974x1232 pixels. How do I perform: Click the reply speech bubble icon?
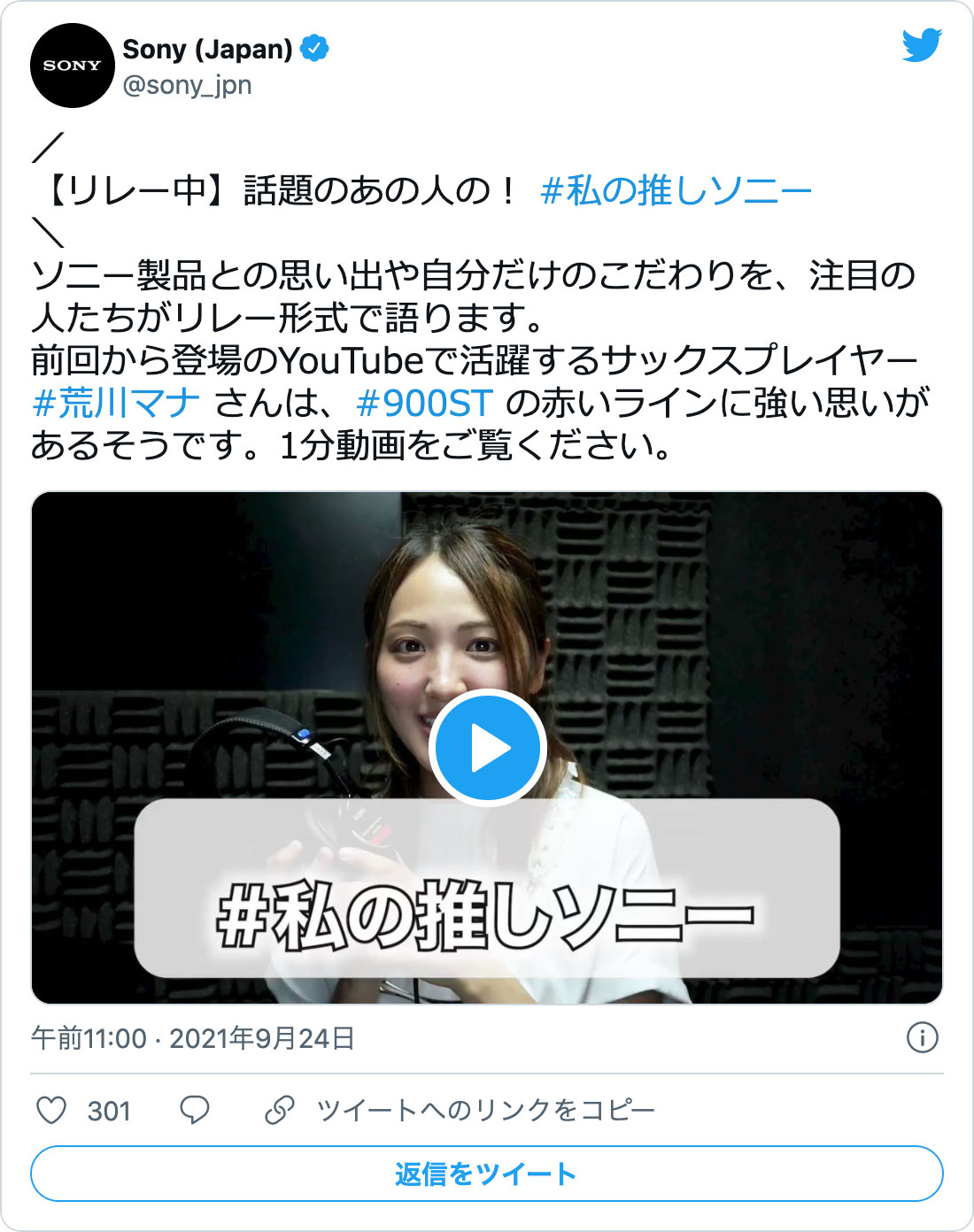[x=195, y=1110]
